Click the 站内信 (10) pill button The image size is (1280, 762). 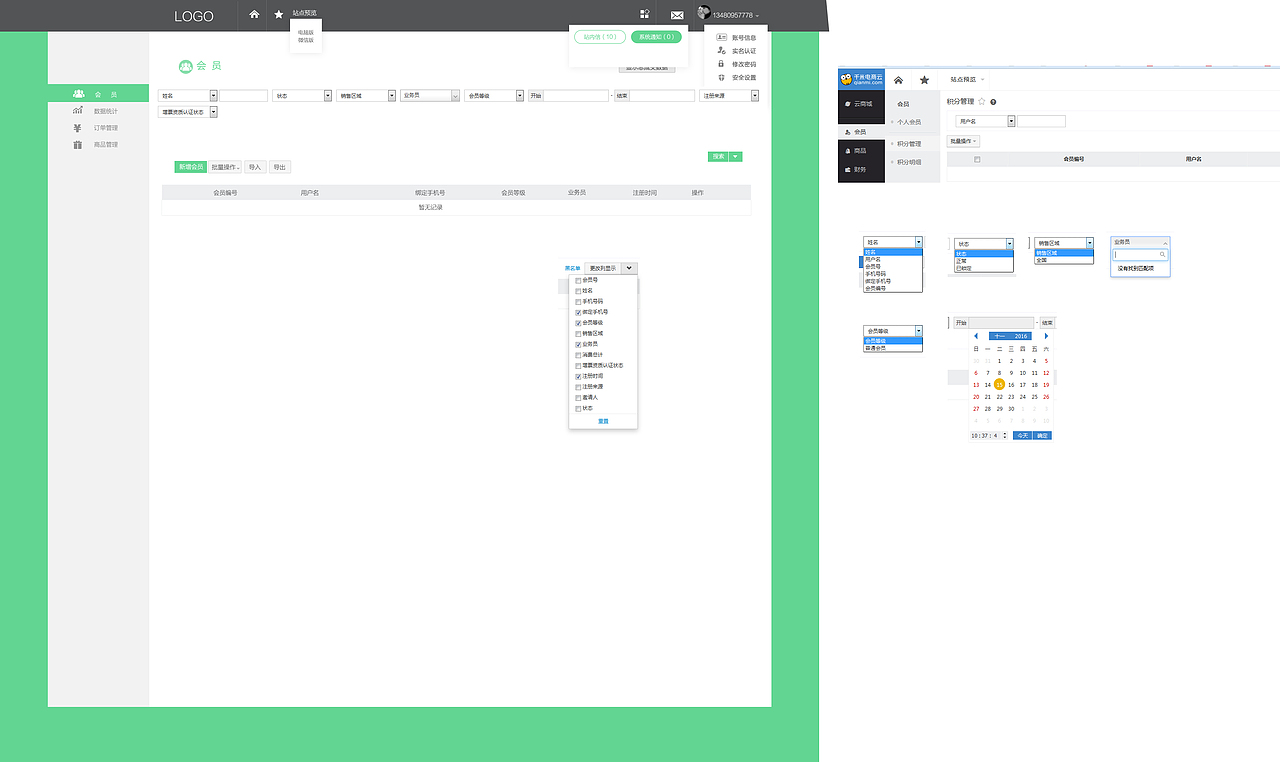(600, 37)
